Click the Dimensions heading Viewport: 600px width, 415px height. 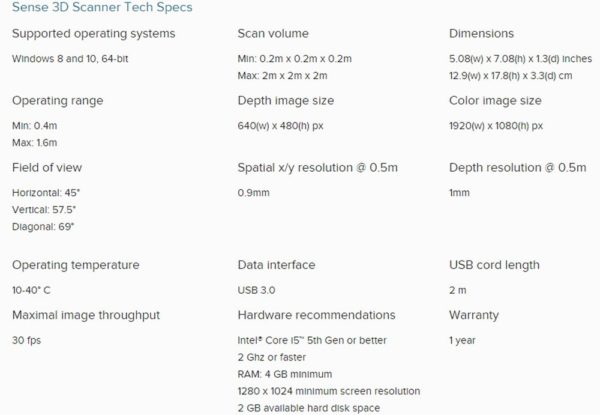click(482, 34)
